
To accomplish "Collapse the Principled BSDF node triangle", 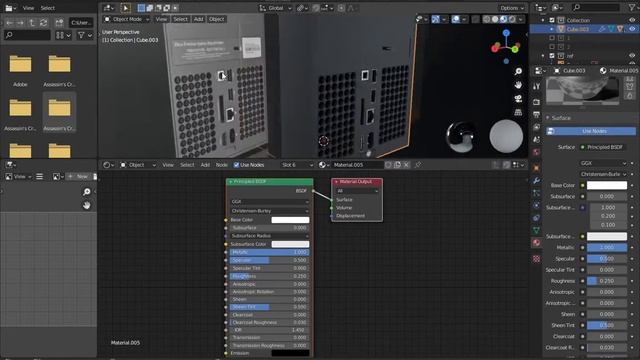I will click(231, 181).
